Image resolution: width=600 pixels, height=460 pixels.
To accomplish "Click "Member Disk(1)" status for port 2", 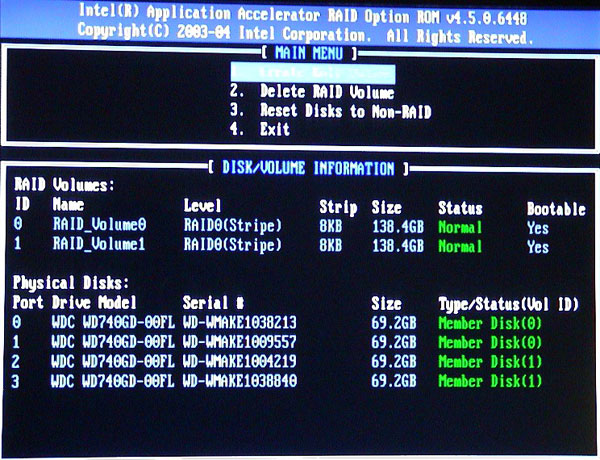I will pos(490,362).
